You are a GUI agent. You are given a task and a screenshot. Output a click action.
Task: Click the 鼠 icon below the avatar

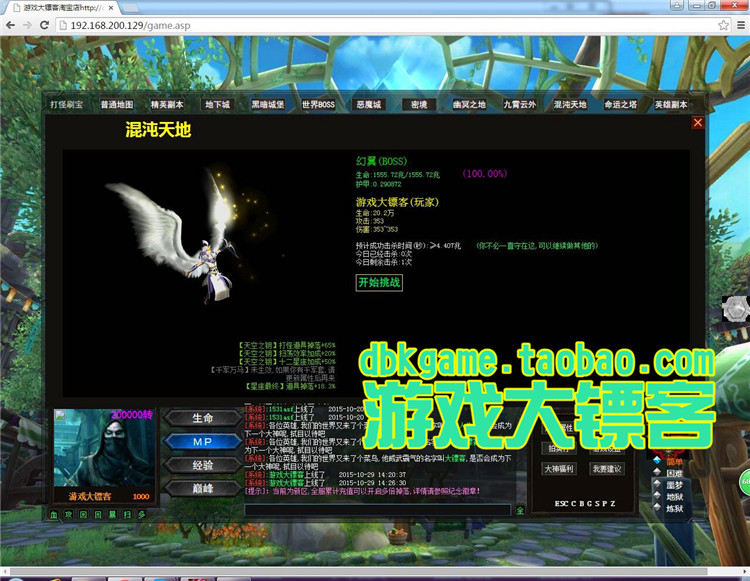[x=112, y=515]
